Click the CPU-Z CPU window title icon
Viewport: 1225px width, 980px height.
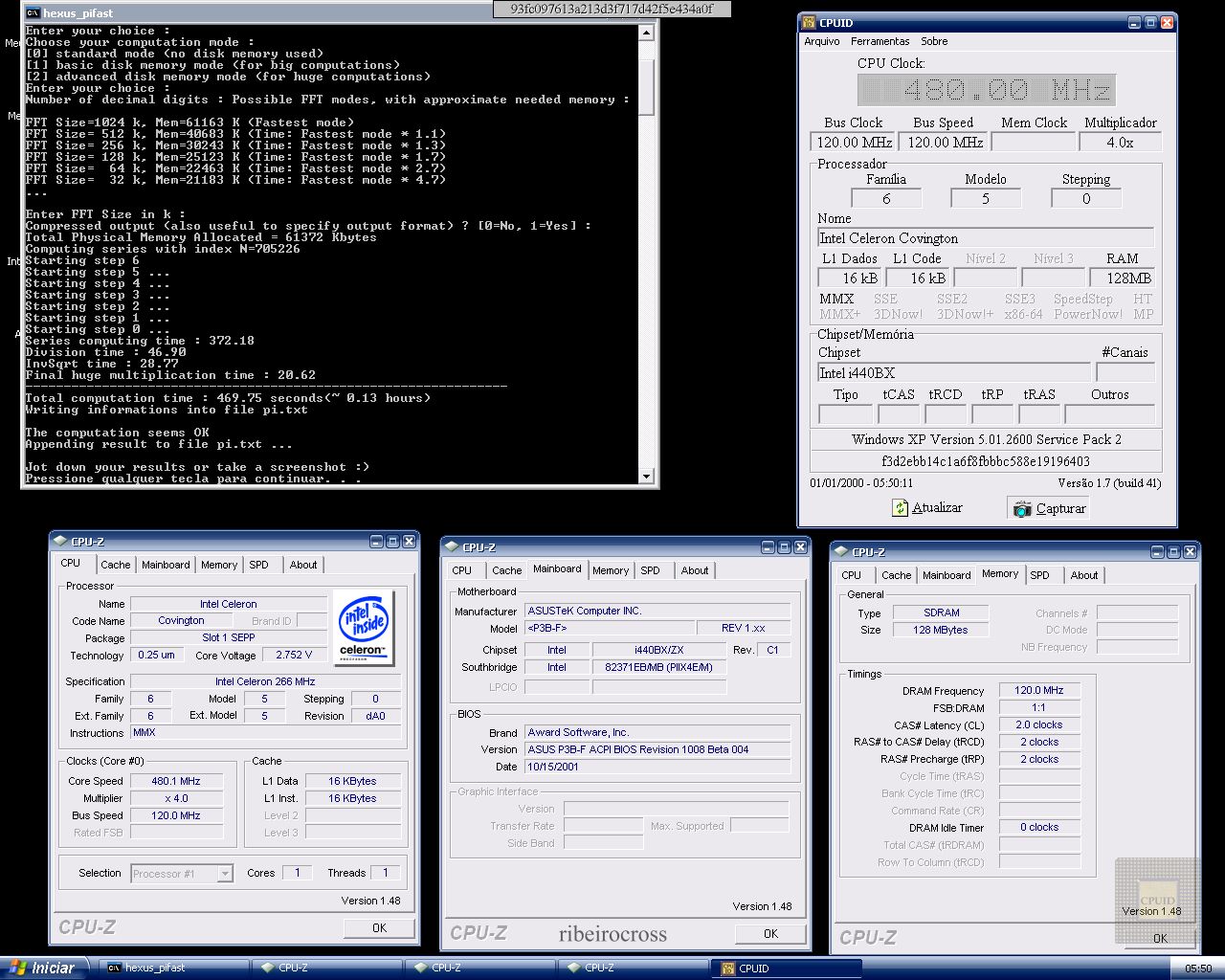pos(60,542)
